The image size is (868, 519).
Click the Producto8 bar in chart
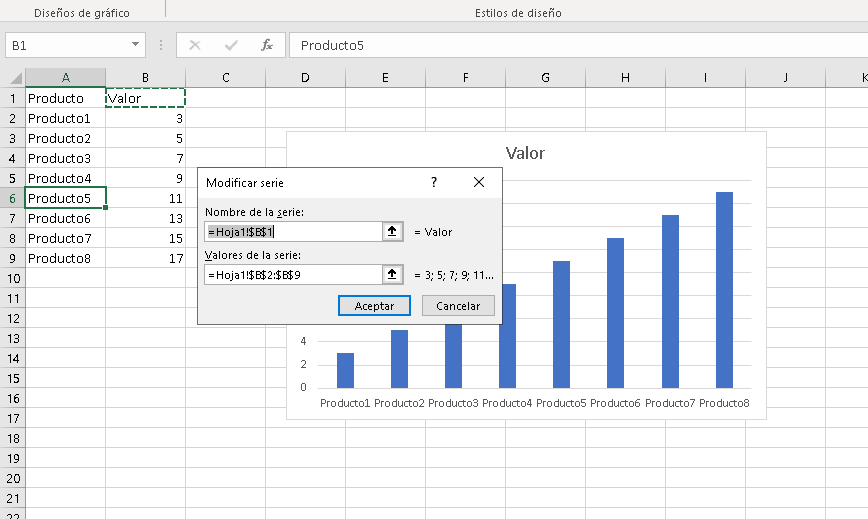[x=724, y=290]
